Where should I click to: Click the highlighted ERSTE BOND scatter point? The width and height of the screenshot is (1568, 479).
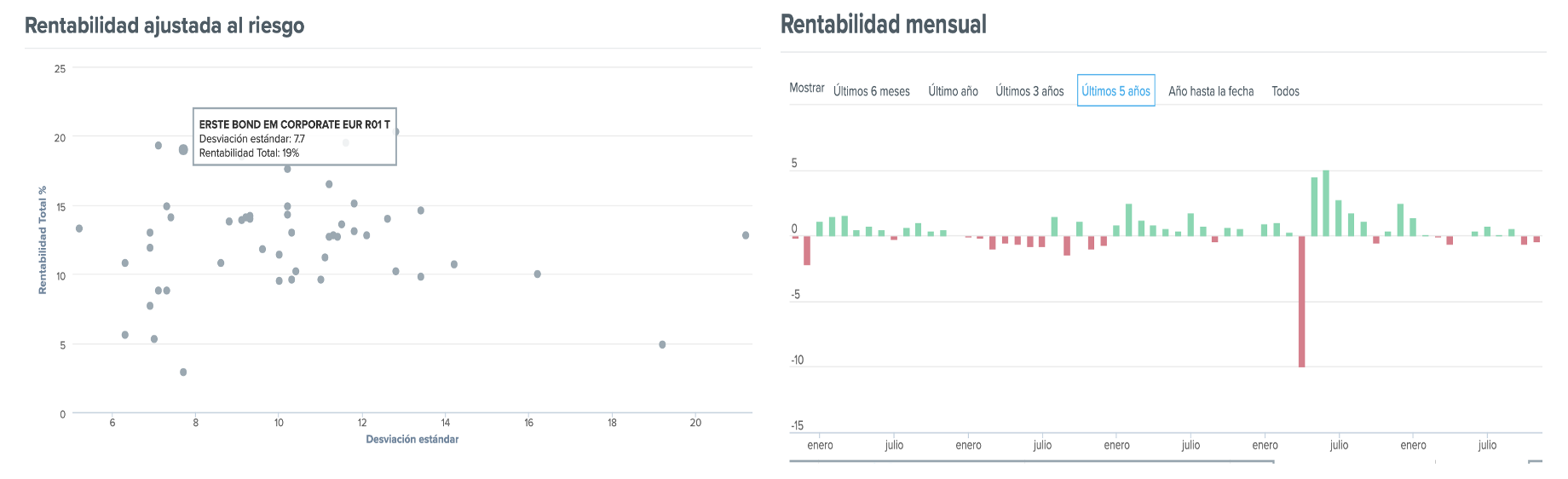(183, 150)
